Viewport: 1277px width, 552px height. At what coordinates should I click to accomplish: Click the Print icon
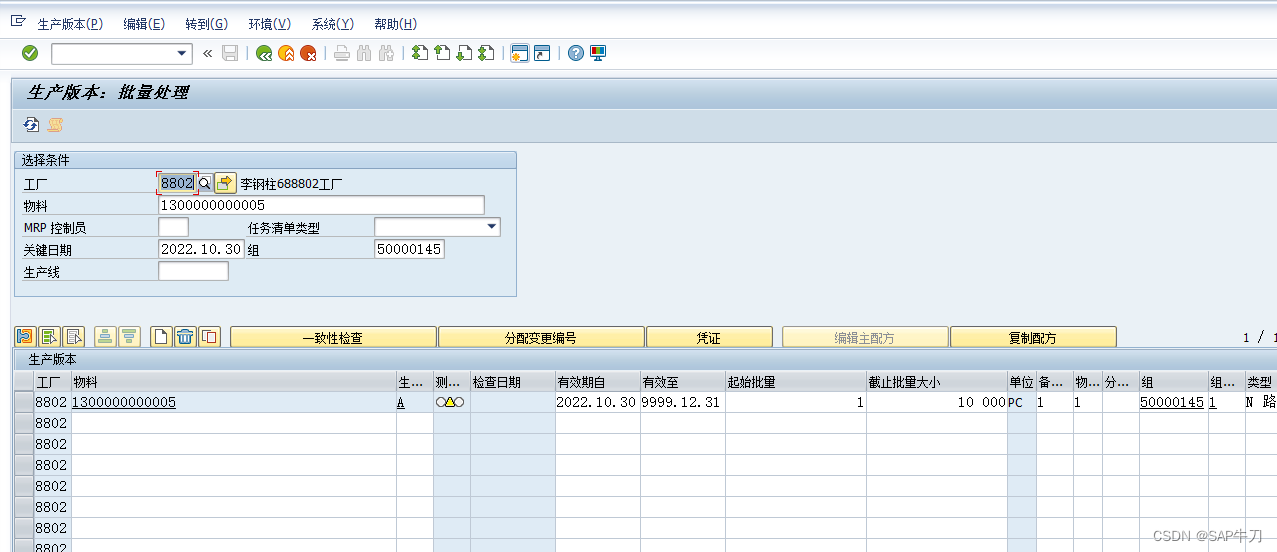tap(341, 53)
